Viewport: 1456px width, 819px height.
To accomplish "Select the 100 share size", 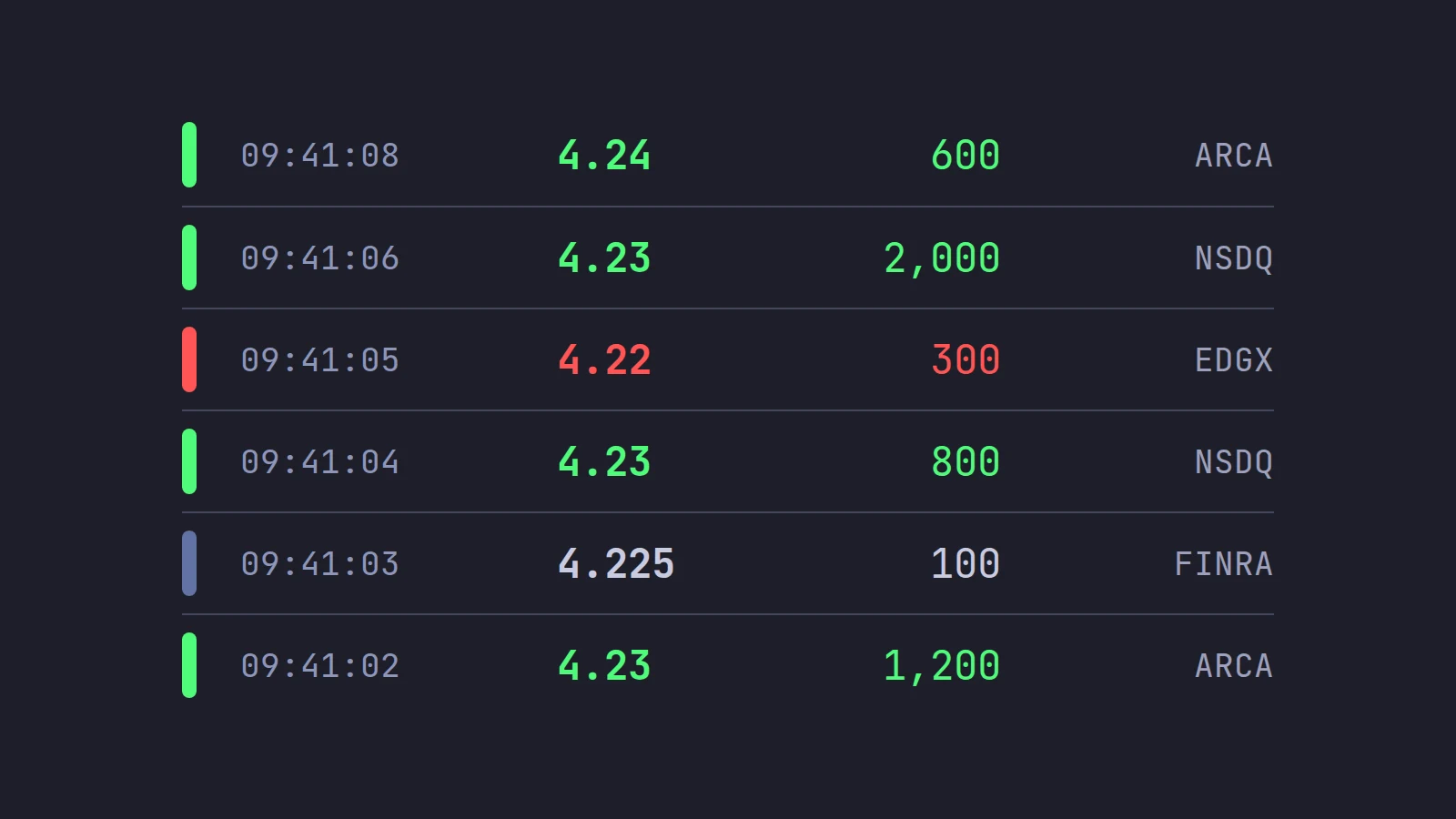I will (x=966, y=564).
